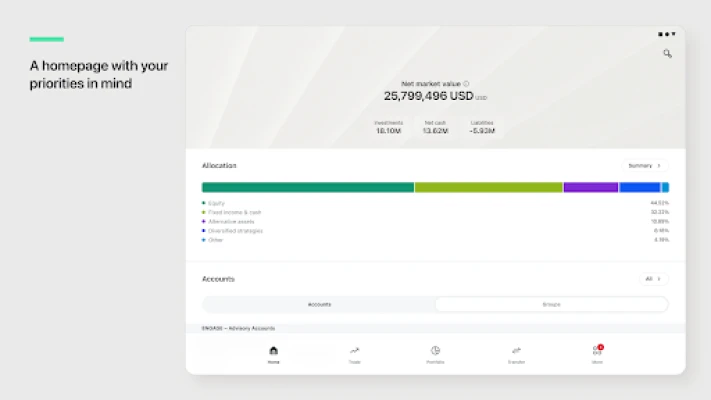Switch to the Groups segment tab
Viewport: 711px width, 400px height.
pyautogui.click(x=551, y=304)
